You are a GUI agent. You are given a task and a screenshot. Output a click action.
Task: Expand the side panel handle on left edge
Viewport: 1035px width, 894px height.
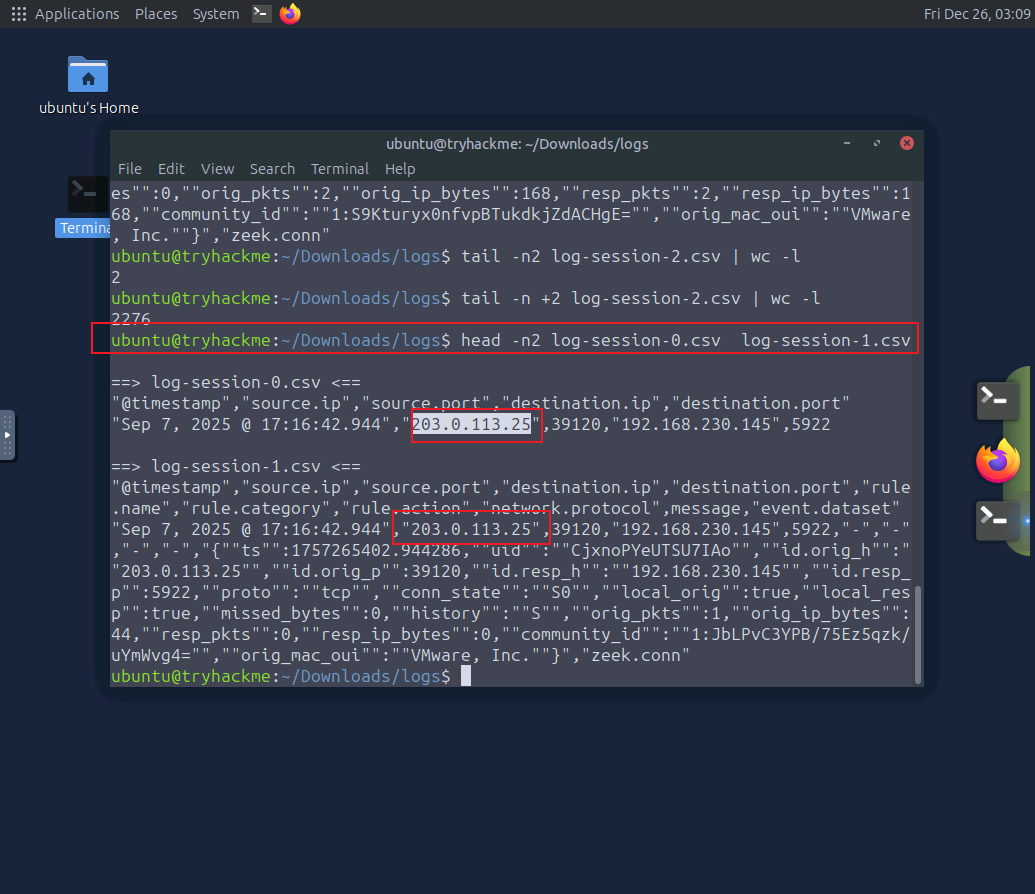point(7,436)
